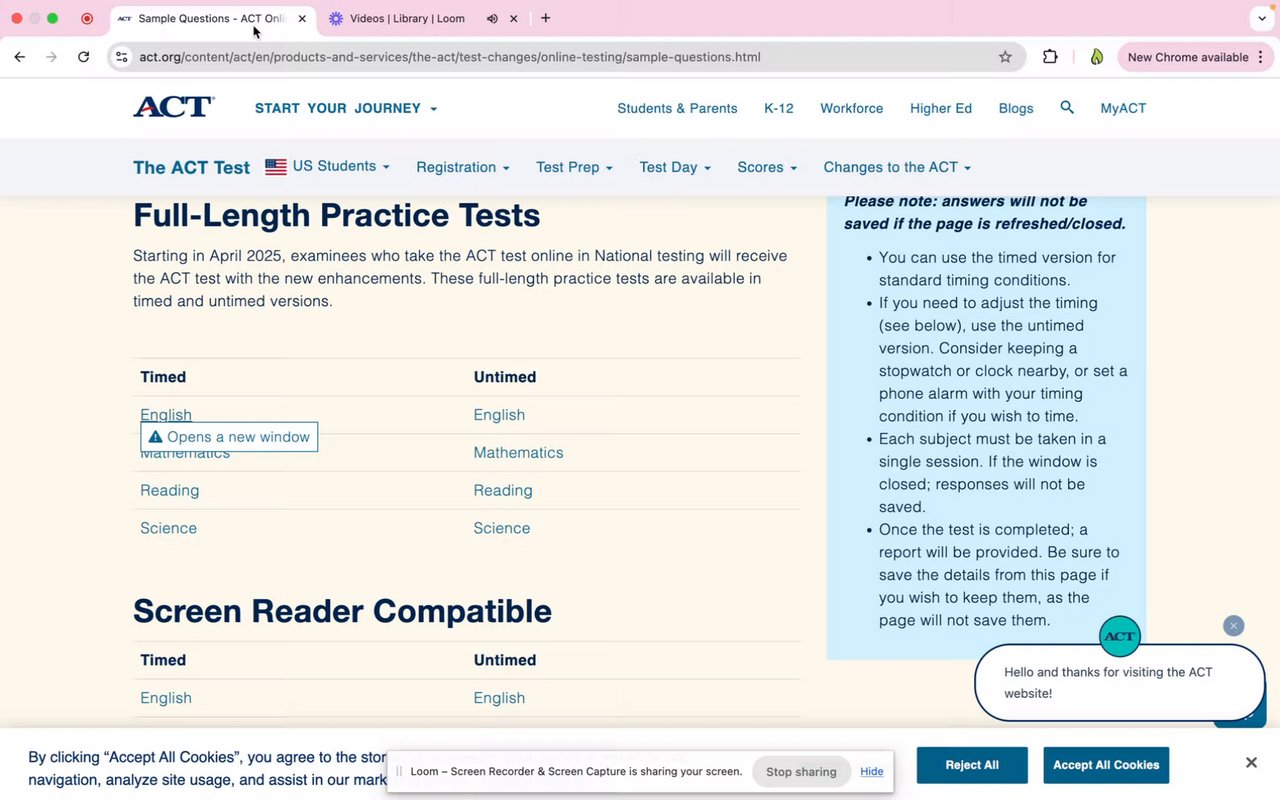Expand the US Students dropdown

pos(341,166)
